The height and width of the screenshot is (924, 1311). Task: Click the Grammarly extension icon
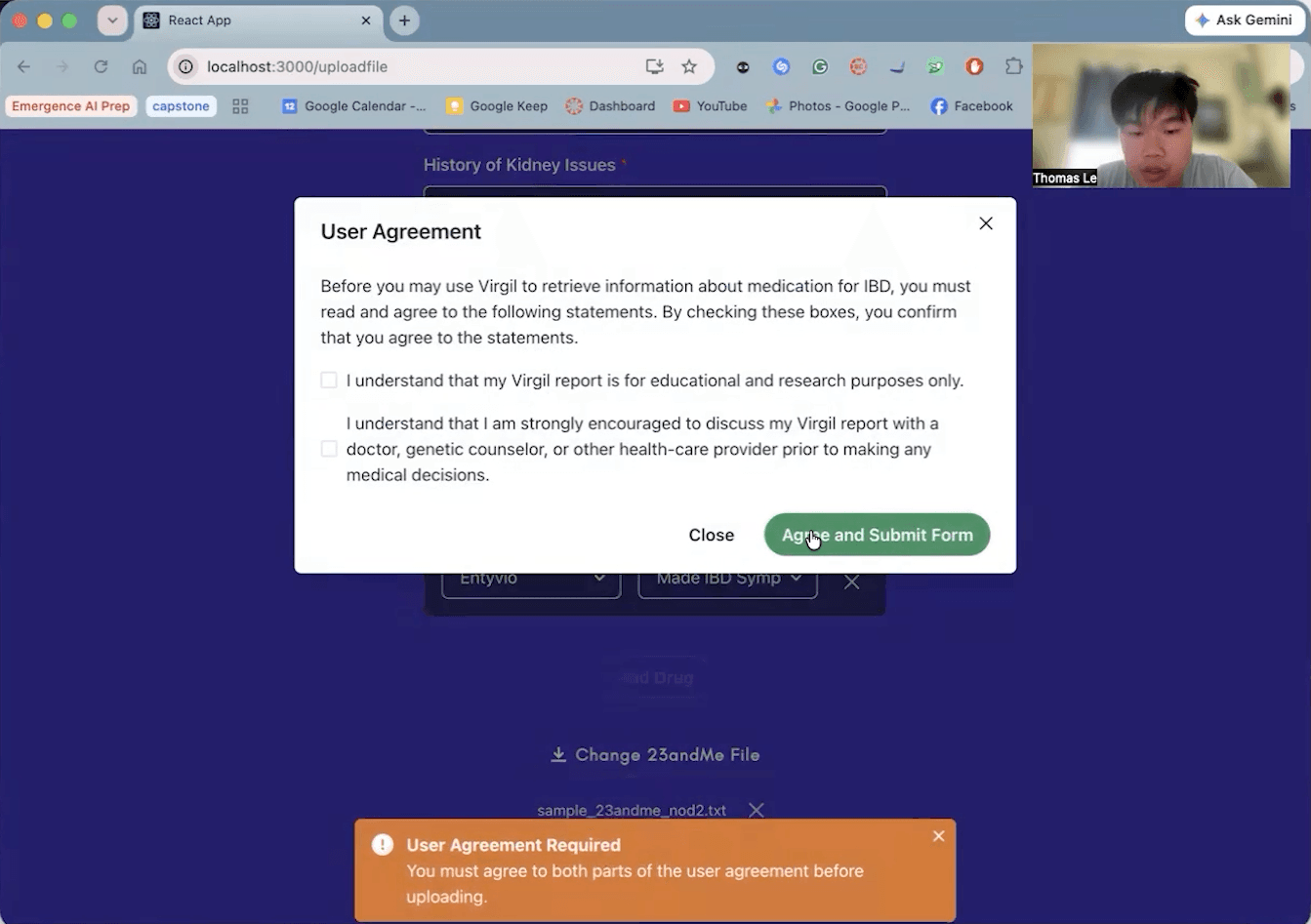(820, 66)
